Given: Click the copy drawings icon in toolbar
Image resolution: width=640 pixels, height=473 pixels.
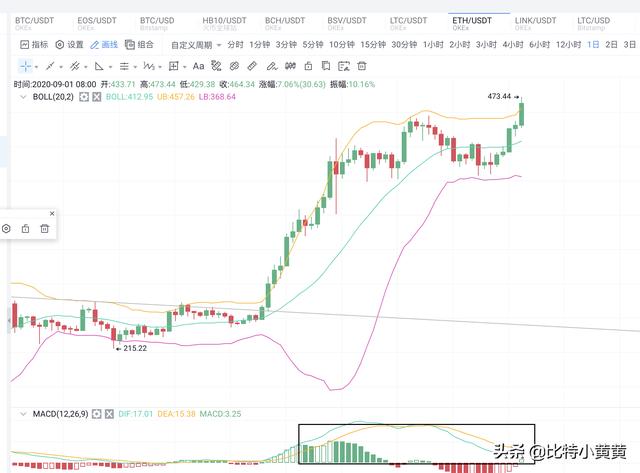Looking at the screenshot, I should point(326,66).
